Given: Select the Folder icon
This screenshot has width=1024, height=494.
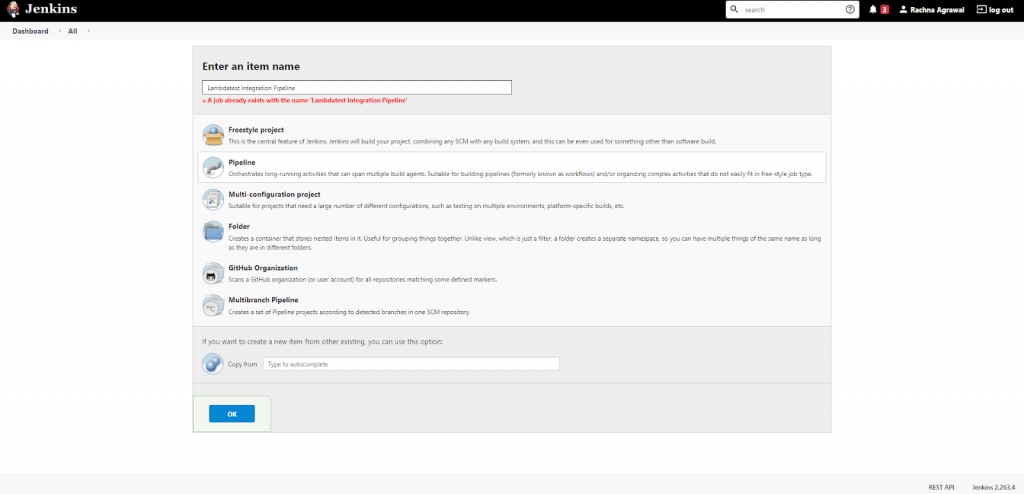Looking at the screenshot, I should [214, 231].
